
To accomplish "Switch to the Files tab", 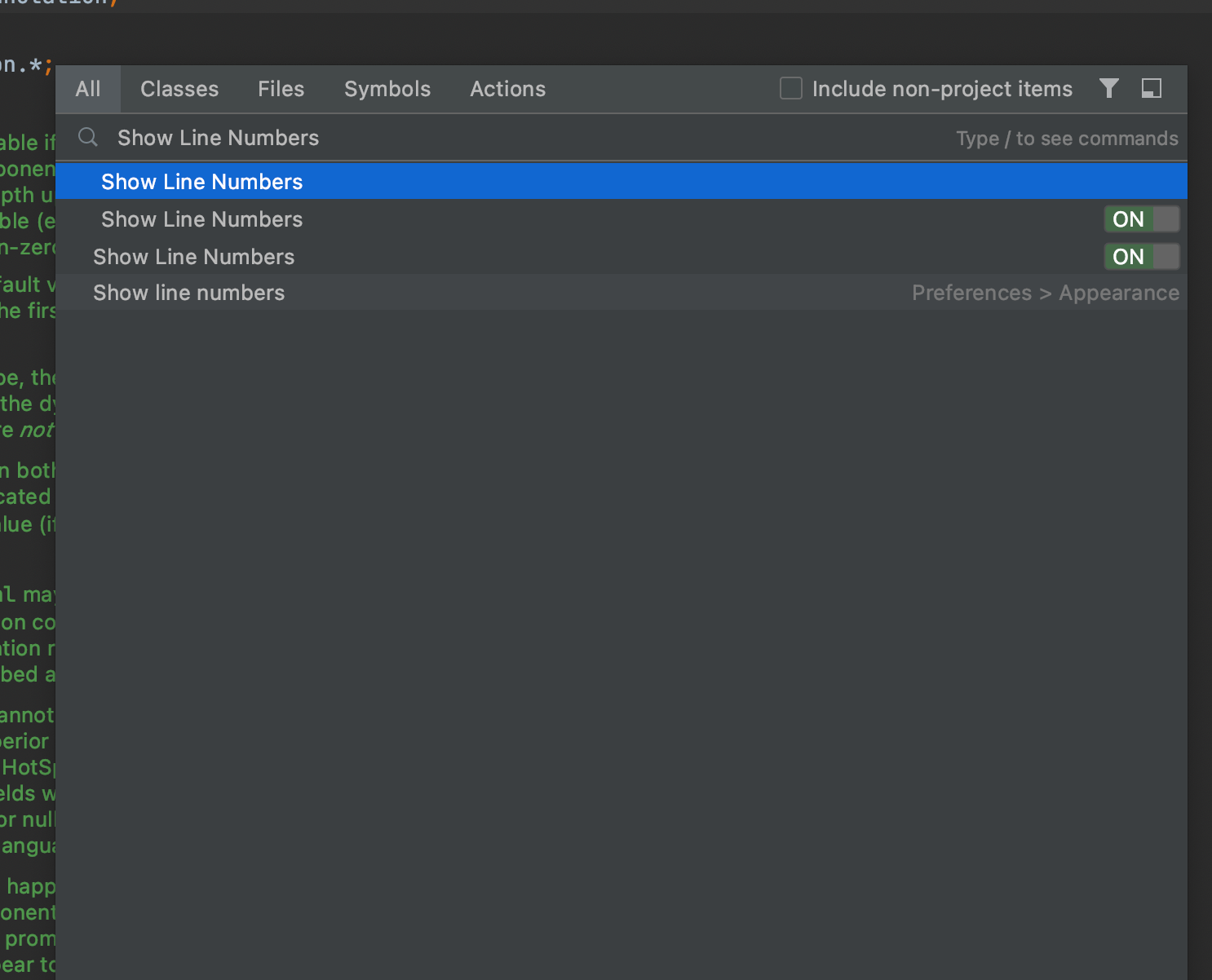I will point(281,89).
